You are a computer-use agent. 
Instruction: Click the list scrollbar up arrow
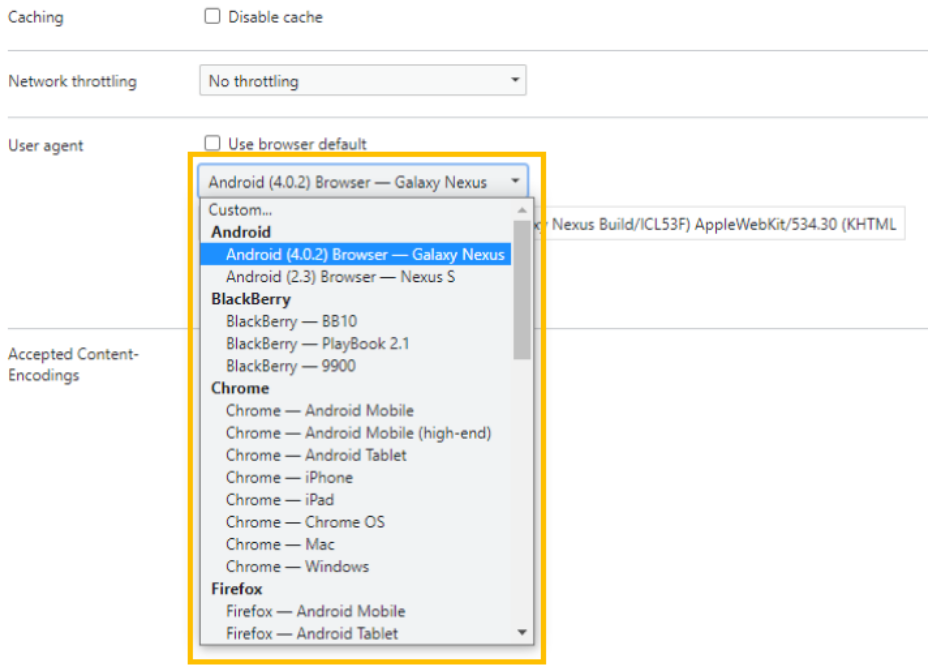click(522, 210)
